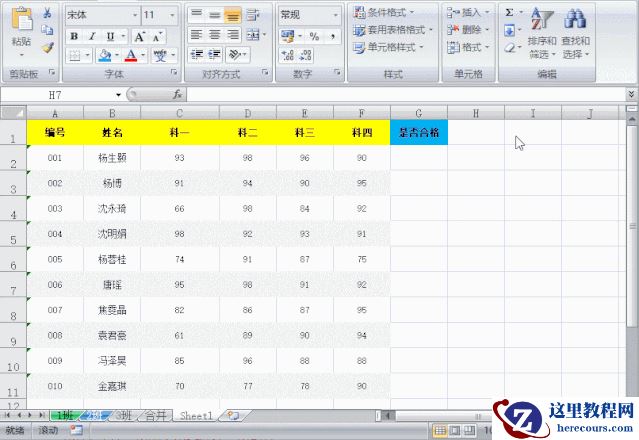The image size is (639, 440).
Task: Click 删除 delete cells button
Action: click(468, 30)
